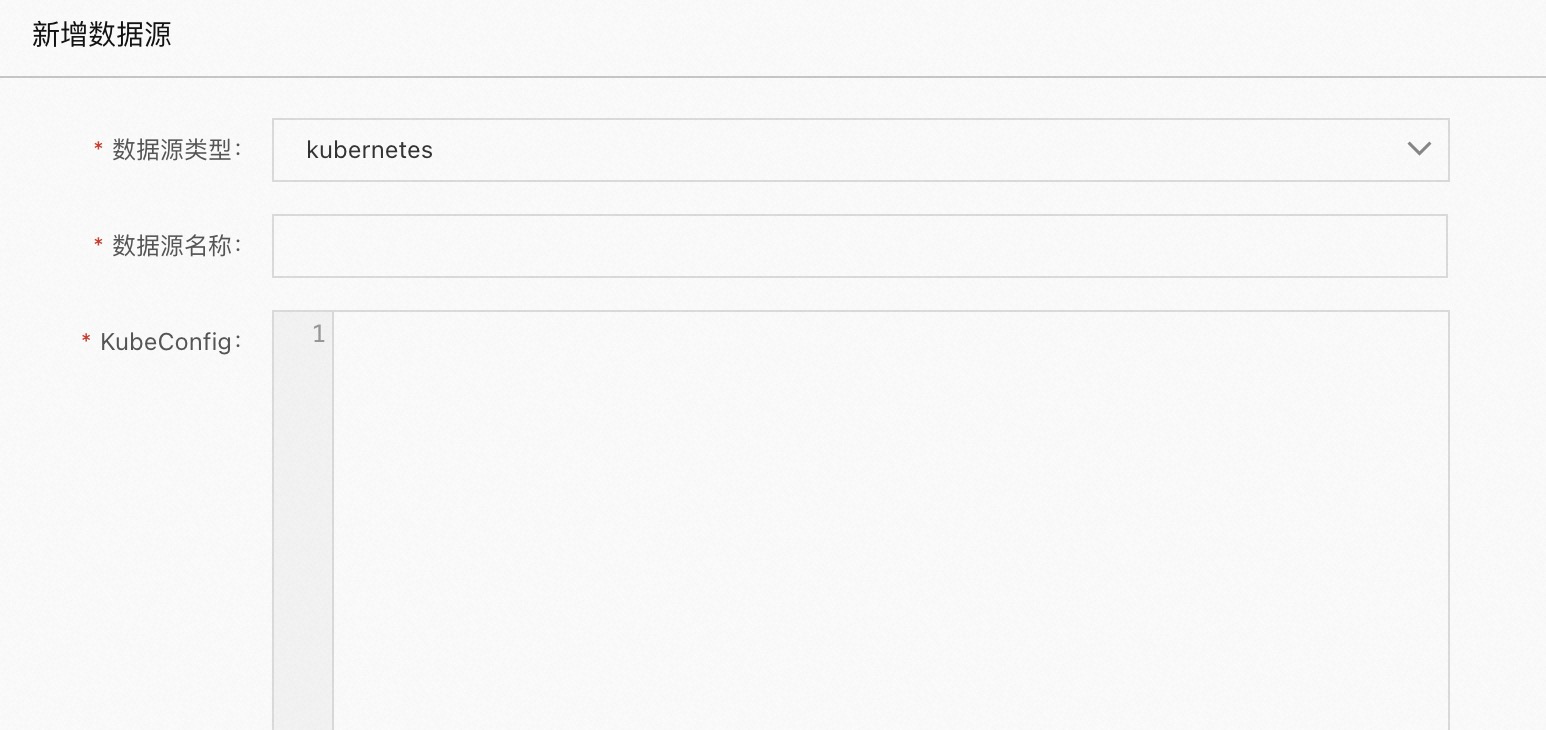Focus the 数据源名称 input field
This screenshot has width=1546, height=730.
click(859, 246)
